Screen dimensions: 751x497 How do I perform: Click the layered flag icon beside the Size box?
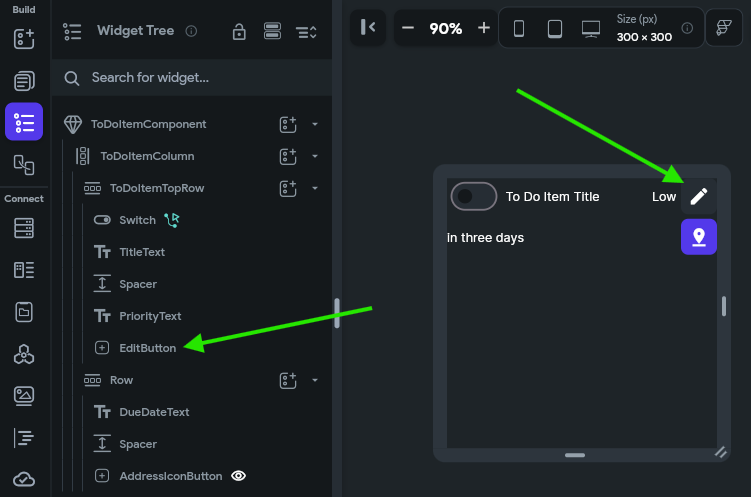[x=724, y=28]
